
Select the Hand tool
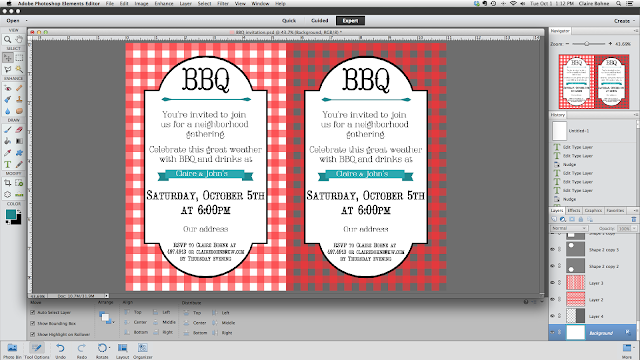[19, 40]
